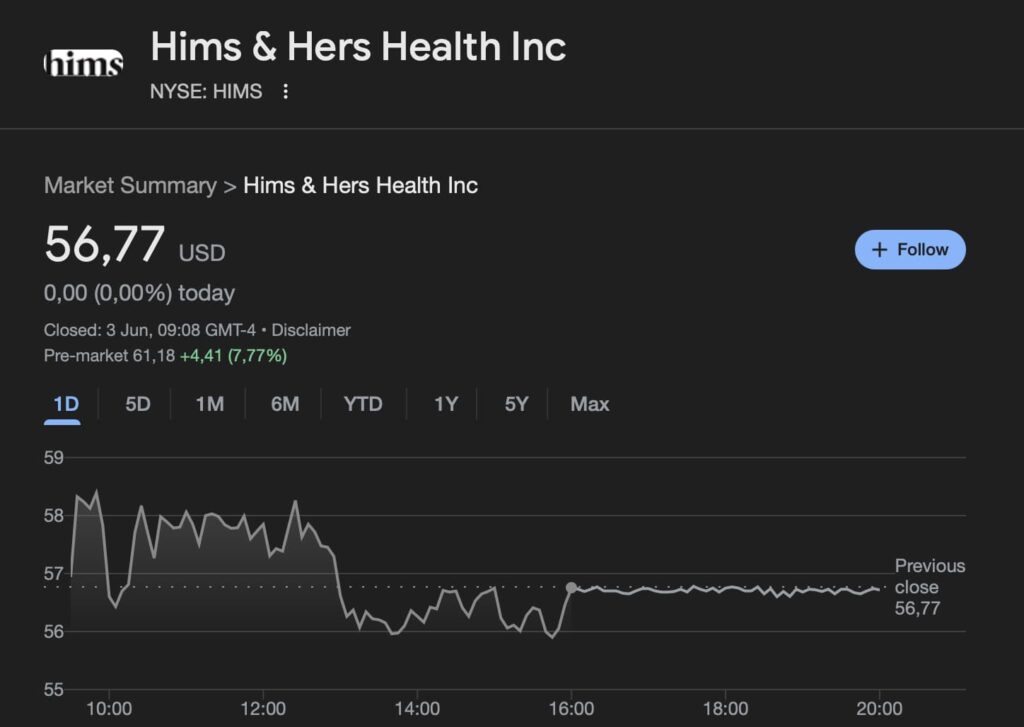Click the 16:00 closing marker dot on chart

point(571,588)
